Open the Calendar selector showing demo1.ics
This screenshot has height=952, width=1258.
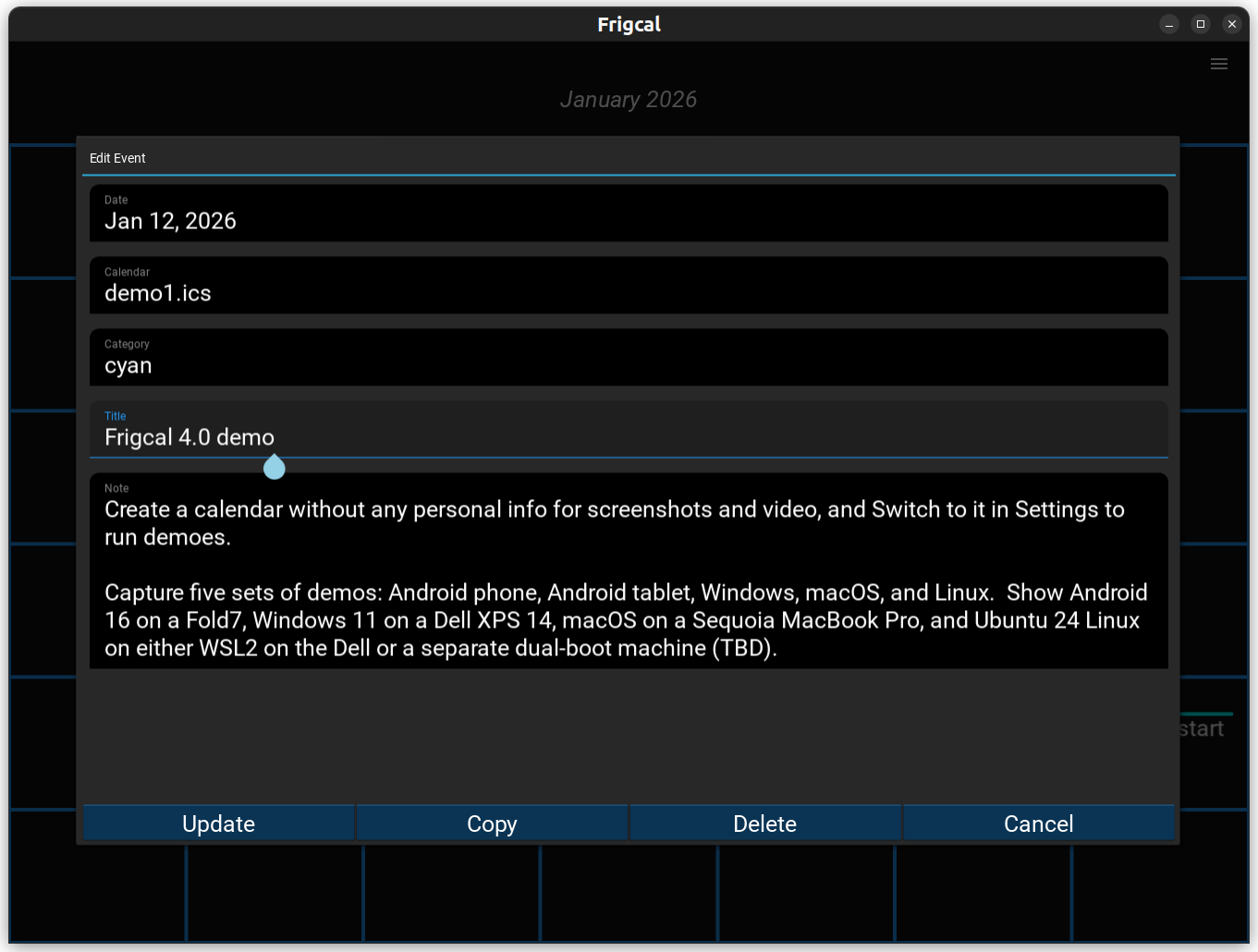click(629, 286)
